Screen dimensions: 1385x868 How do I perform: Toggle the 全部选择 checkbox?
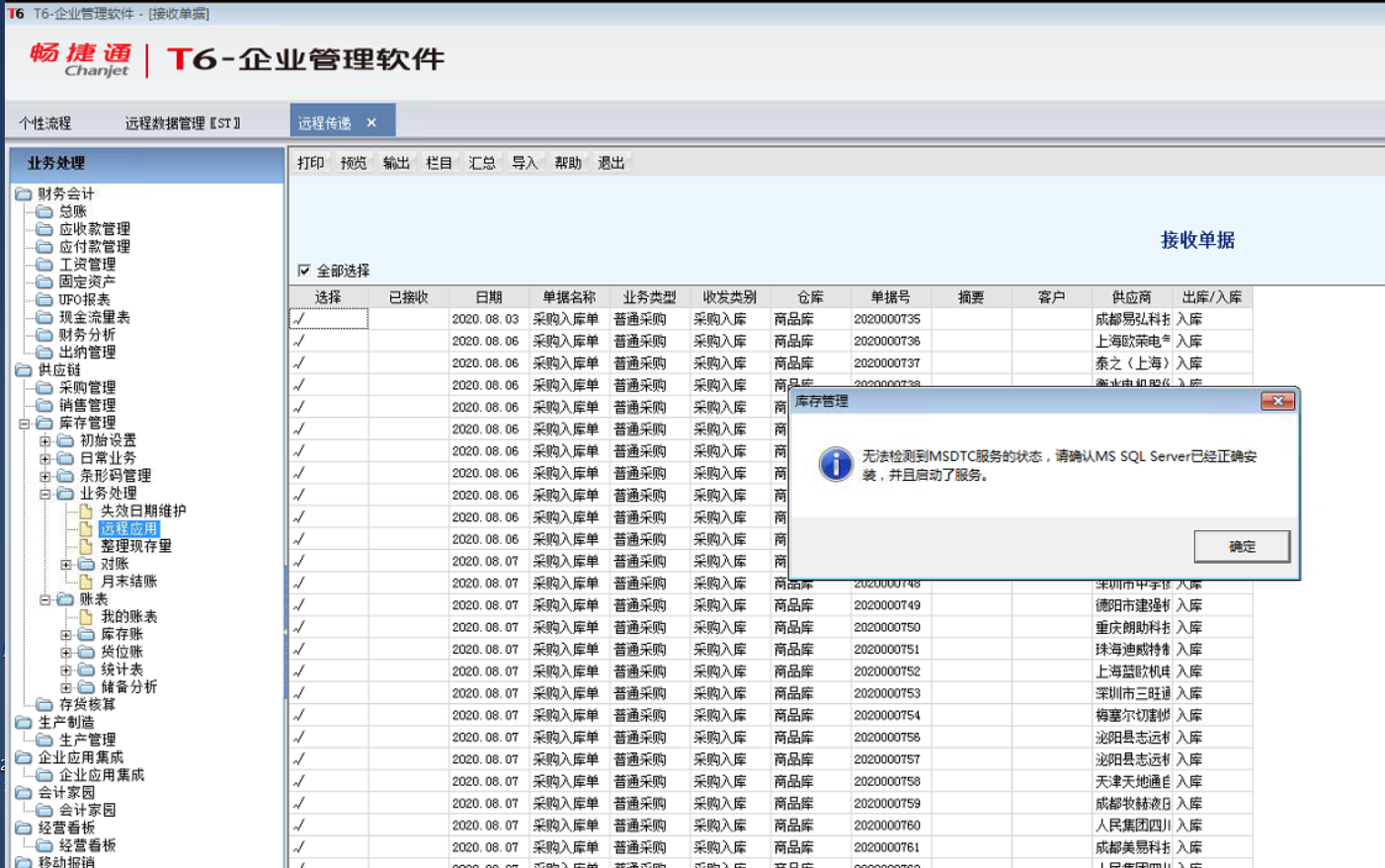(x=304, y=271)
